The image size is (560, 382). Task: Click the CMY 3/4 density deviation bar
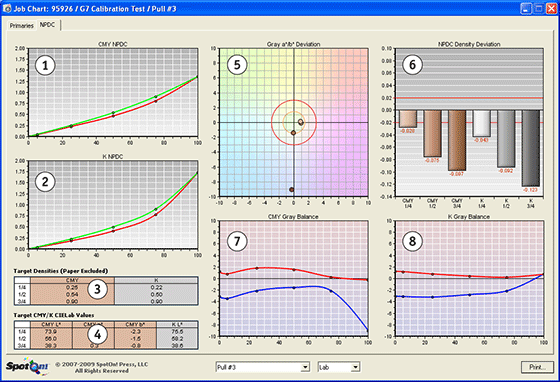pos(457,140)
